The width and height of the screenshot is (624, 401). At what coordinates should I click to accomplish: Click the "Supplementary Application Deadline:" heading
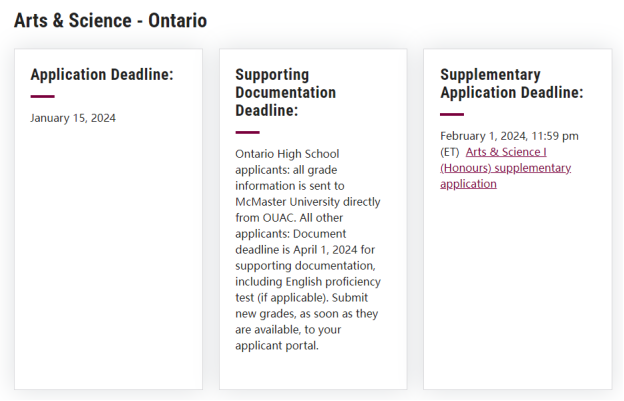pyautogui.click(x=511, y=84)
